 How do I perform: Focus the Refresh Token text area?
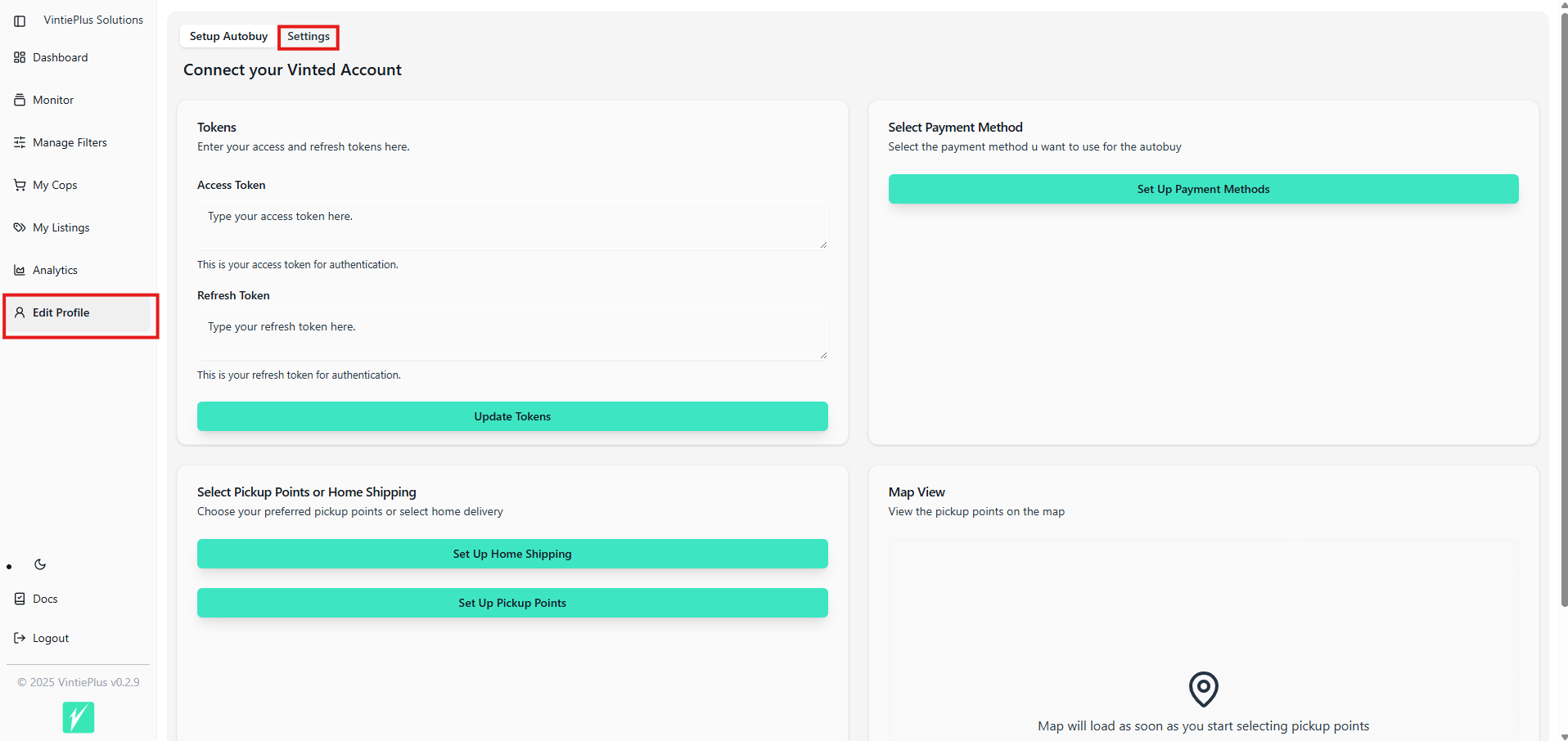pyautogui.click(x=512, y=335)
